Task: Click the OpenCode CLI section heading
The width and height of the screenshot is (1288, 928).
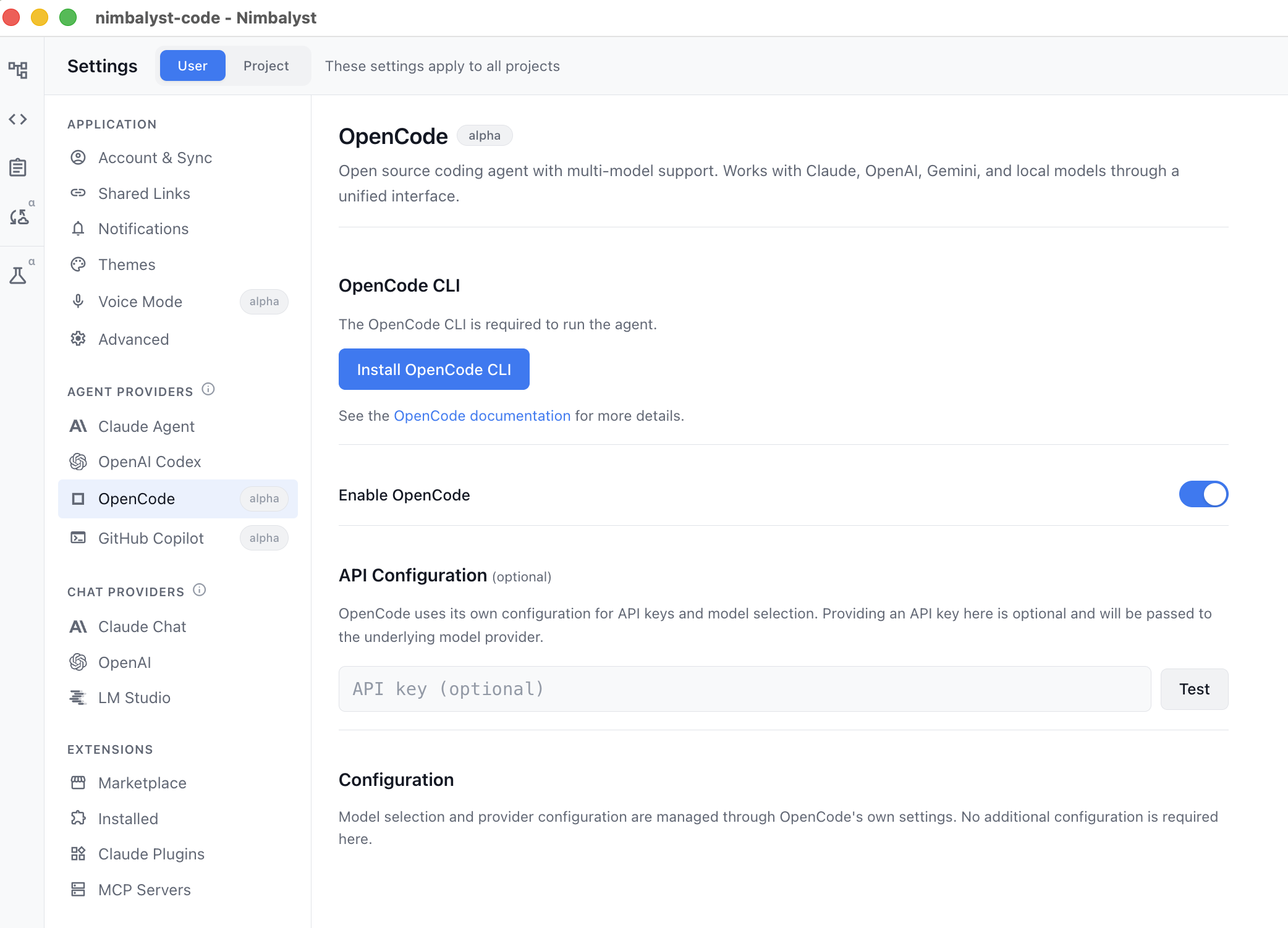Action: point(399,285)
